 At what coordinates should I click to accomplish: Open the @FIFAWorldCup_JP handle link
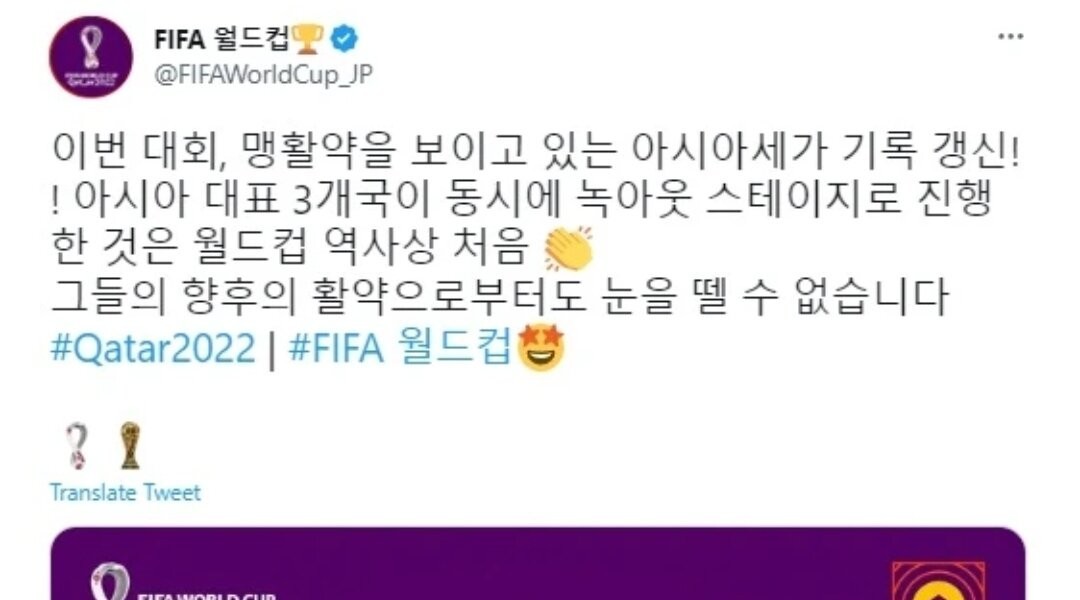pyautogui.click(x=264, y=74)
